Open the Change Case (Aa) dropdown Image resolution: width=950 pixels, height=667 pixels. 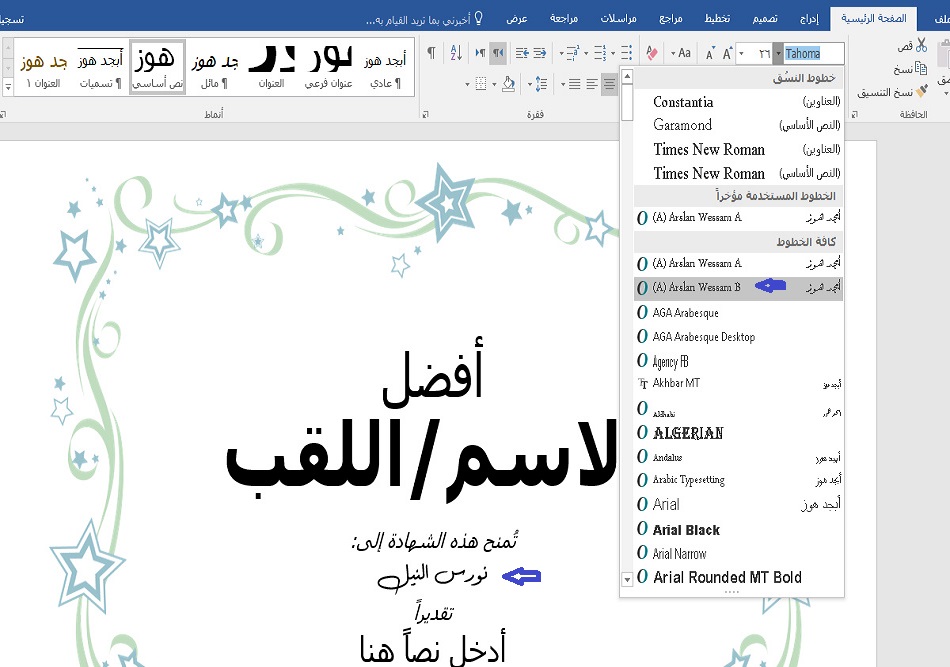[681, 53]
